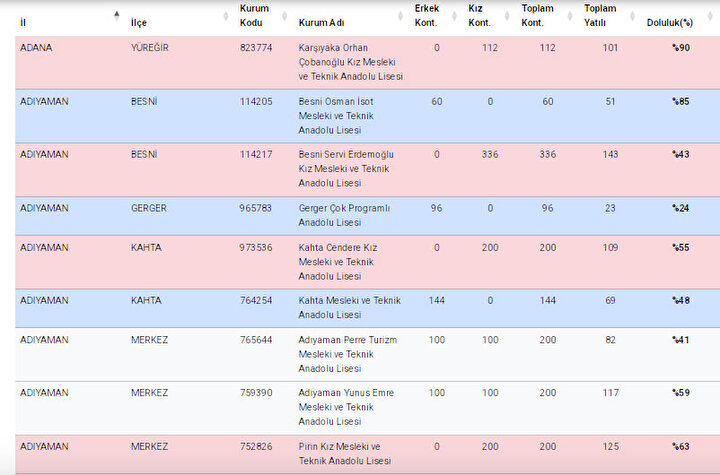Sort by İlçe column sort arrow
Screen dimensions: 720x475
tap(225, 16)
